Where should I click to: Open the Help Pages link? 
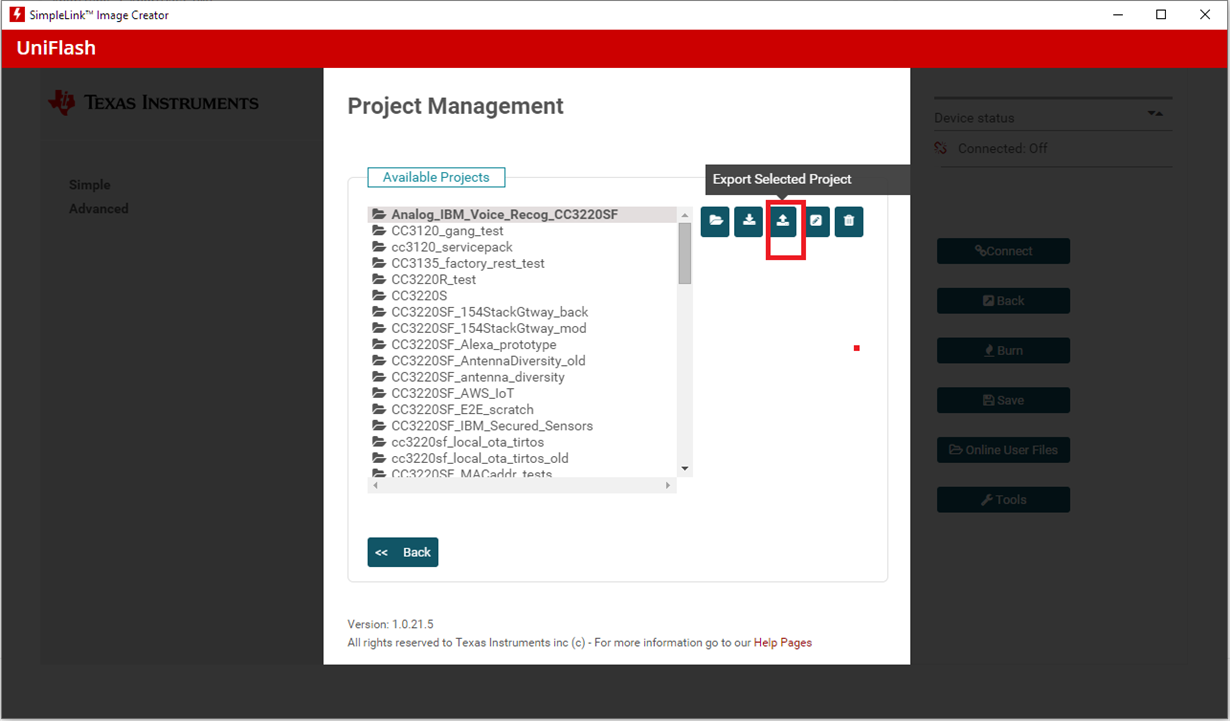click(x=783, y=643)
